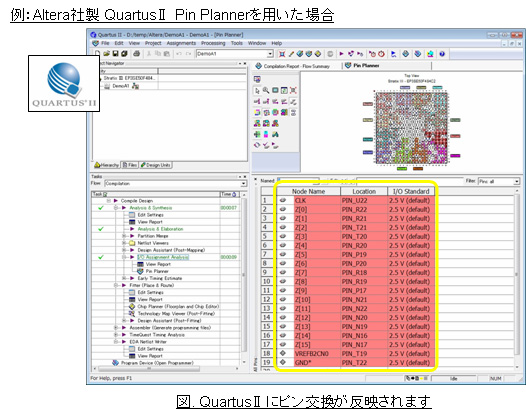Screen dimensions: 526x416
Task: Select the pointer tool in Pin Planner toolbar
Action: [257, 91]
